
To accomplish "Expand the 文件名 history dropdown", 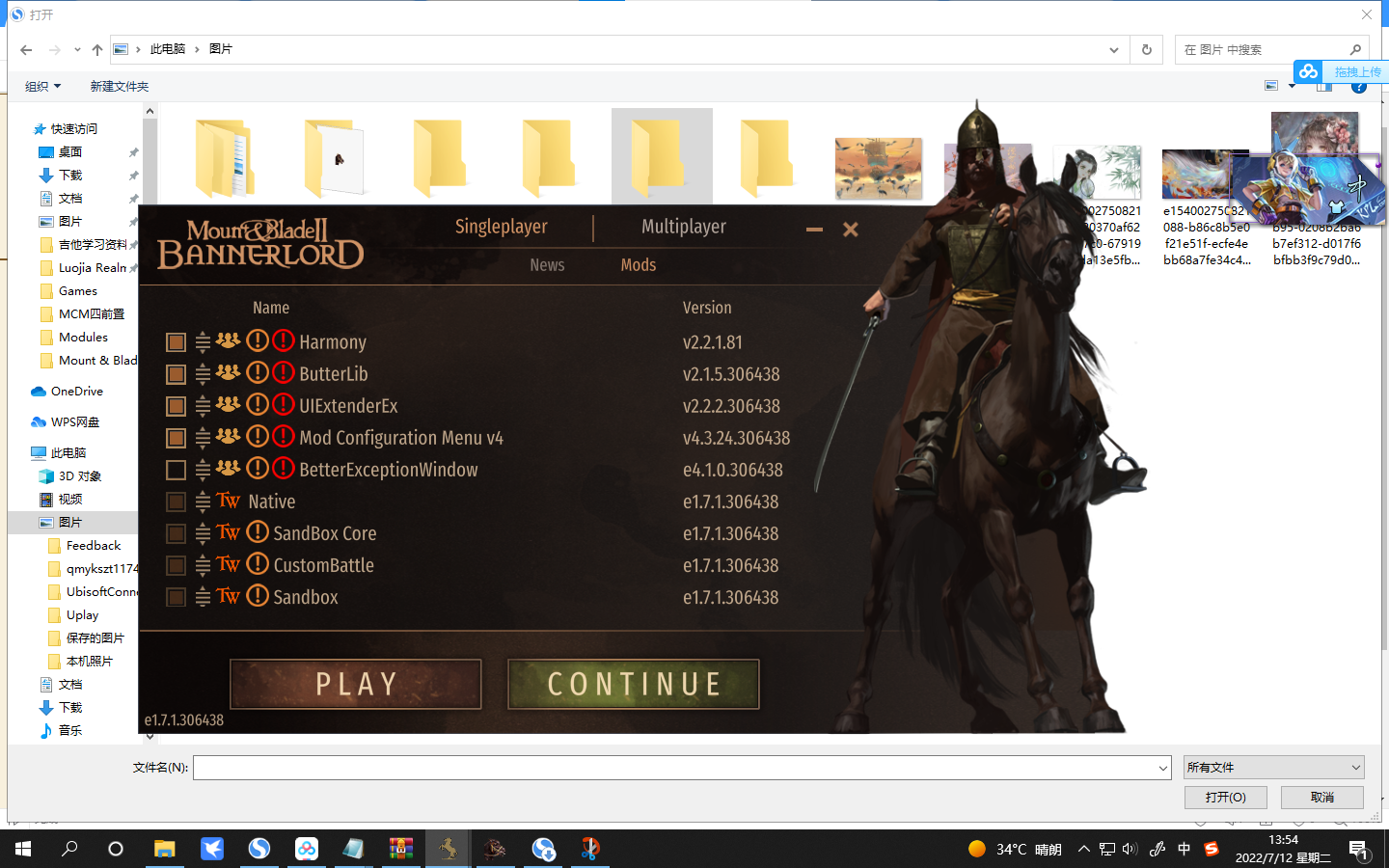I will coord(1162,768).
